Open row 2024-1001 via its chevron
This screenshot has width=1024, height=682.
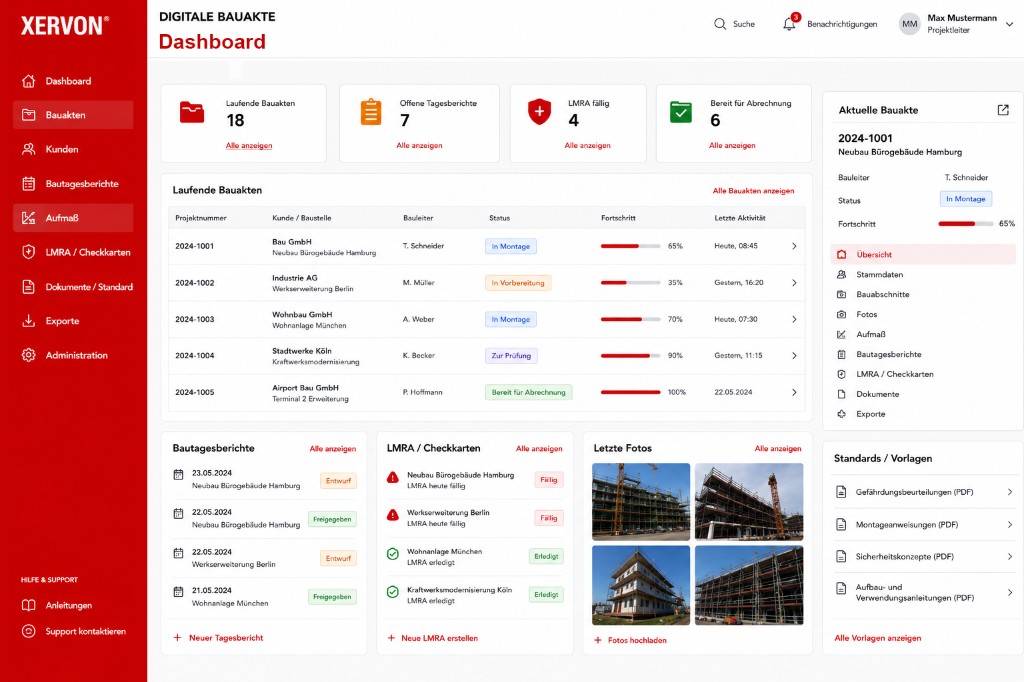pyautogui.click(x=794, y=246)
